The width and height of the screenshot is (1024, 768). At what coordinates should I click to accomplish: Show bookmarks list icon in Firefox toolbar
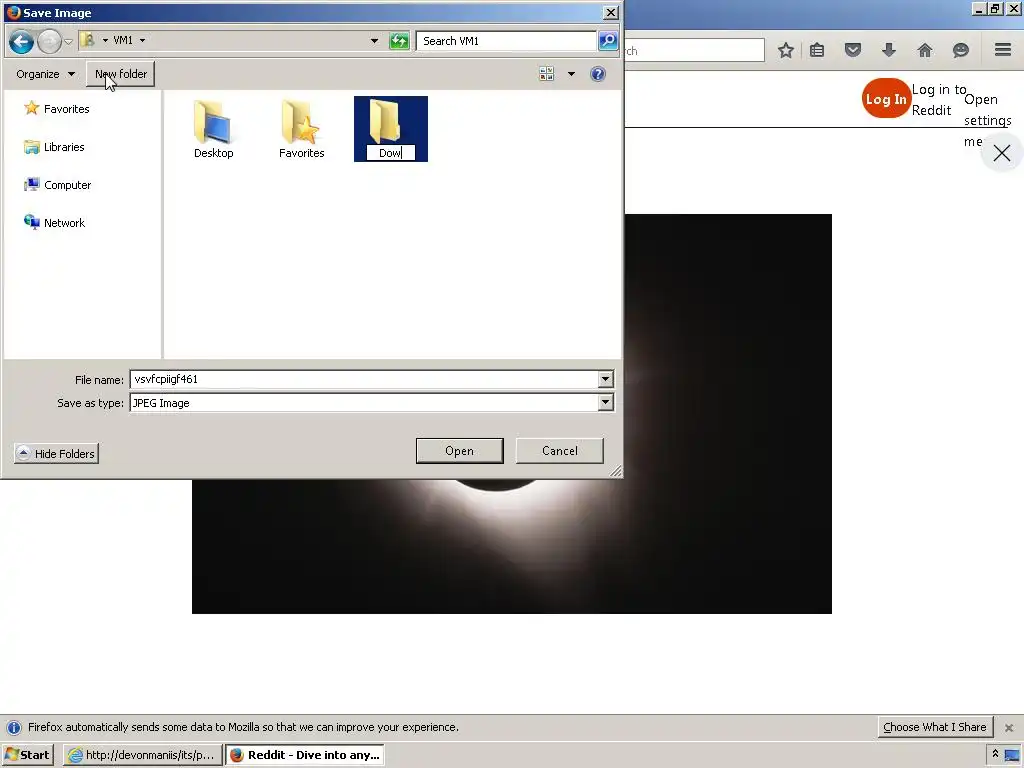817,50
